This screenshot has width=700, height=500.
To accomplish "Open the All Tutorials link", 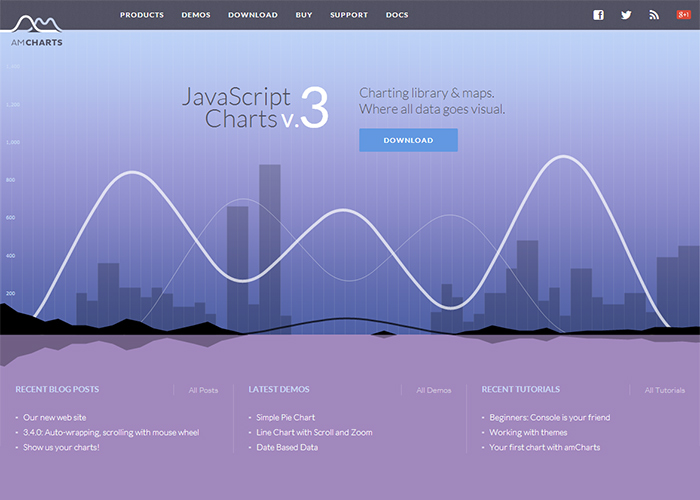I will [664, 390].
